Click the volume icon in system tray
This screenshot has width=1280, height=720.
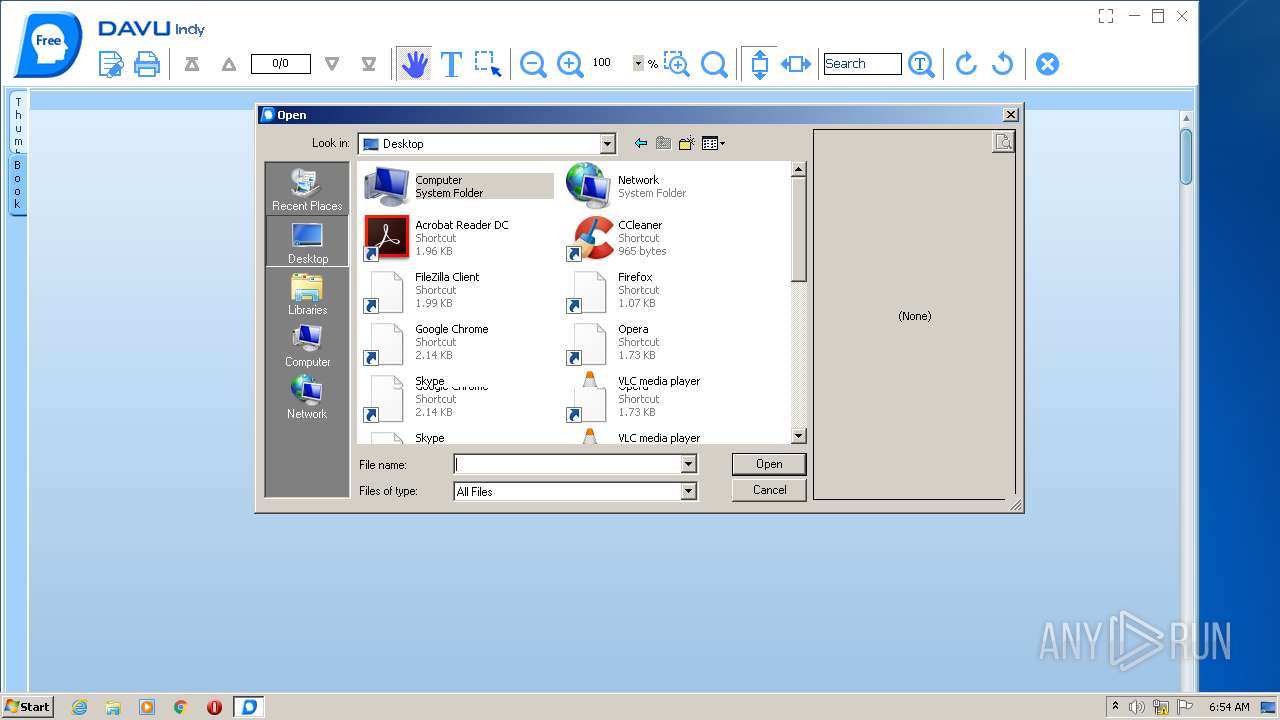coord(1137,707)
